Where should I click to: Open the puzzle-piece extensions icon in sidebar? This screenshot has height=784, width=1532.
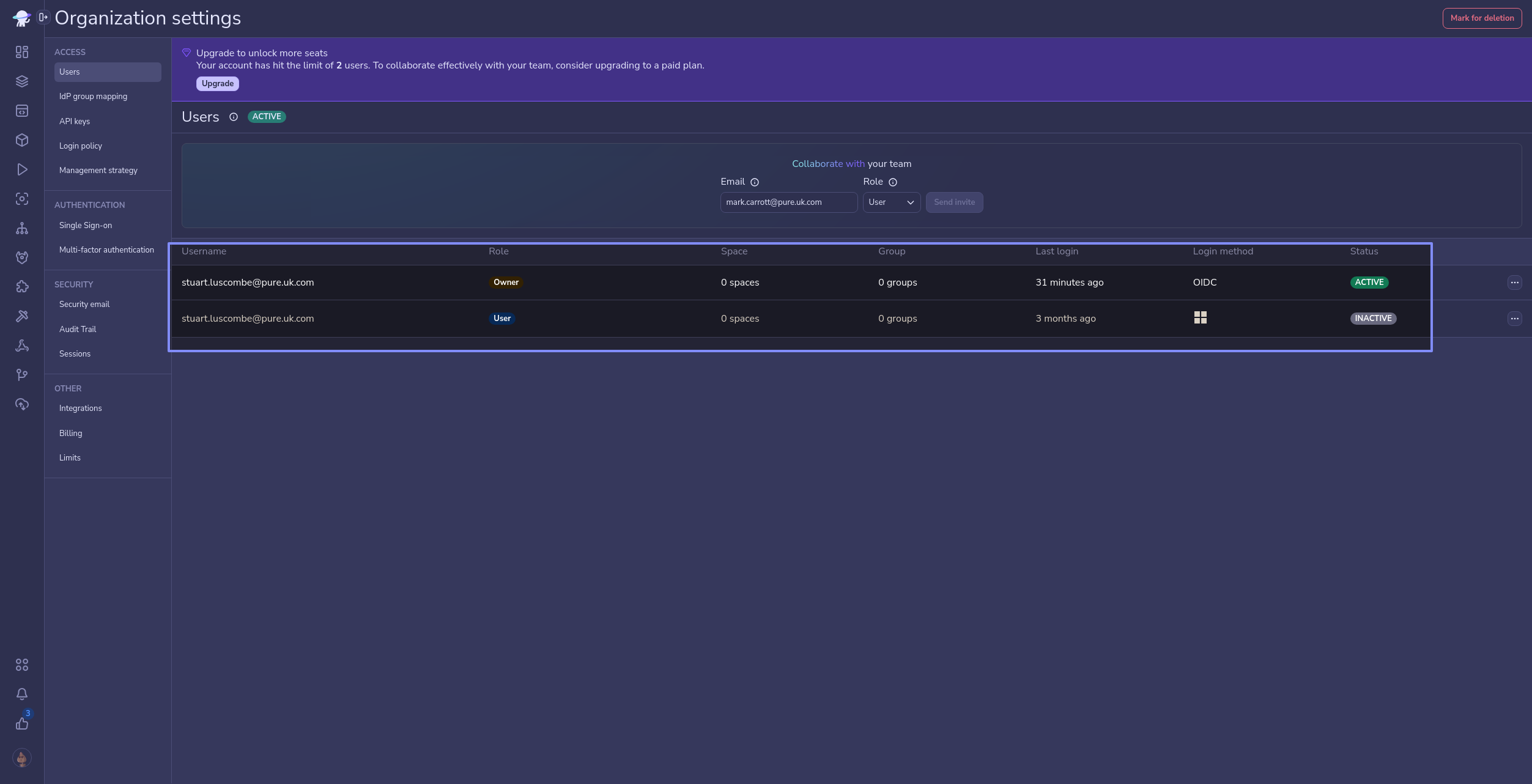pyautogui.click(x=22, y=286)
